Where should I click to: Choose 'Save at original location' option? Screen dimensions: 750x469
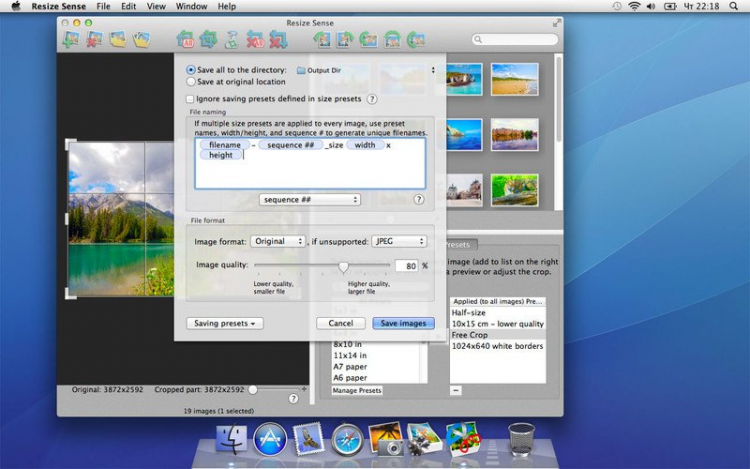coord(191,82)
